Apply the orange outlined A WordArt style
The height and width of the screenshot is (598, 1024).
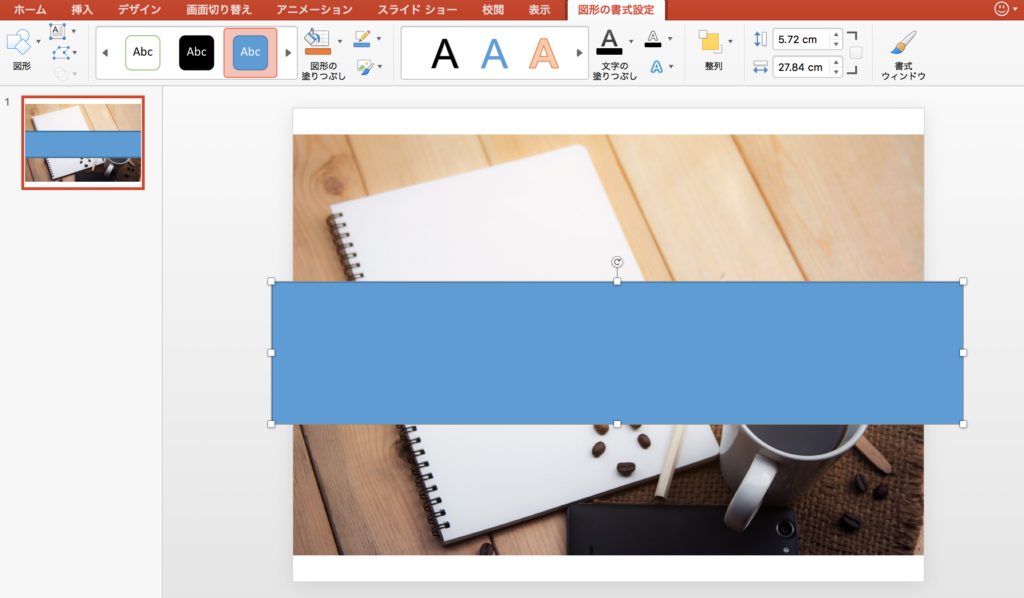(544, 53)
